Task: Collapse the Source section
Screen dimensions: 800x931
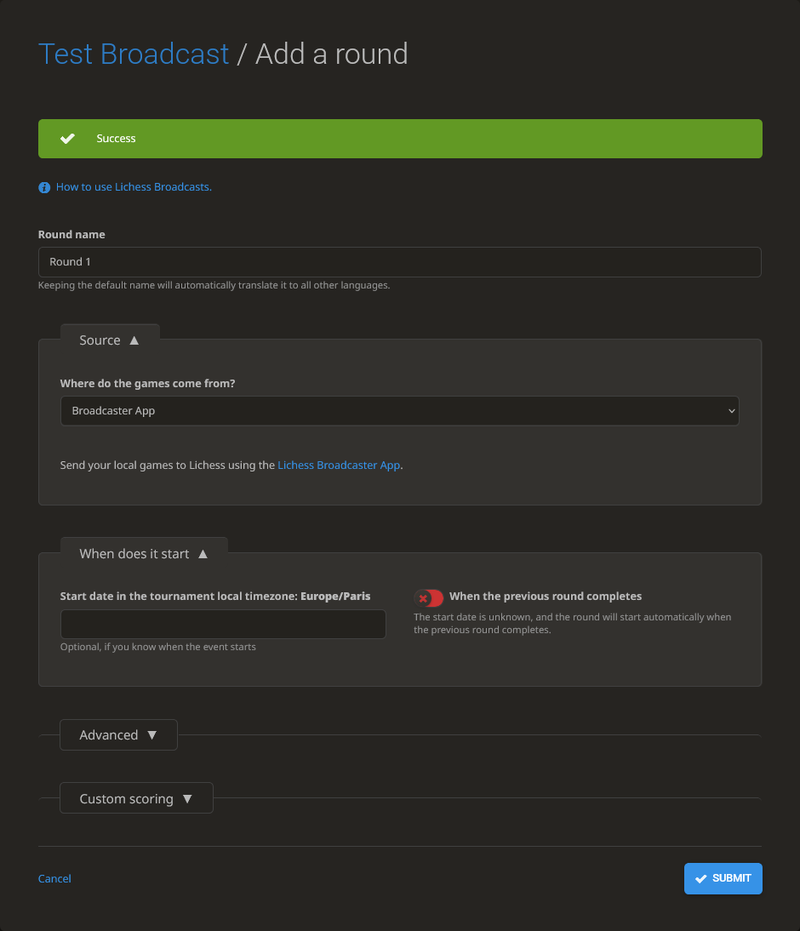Action: point(110,341)
